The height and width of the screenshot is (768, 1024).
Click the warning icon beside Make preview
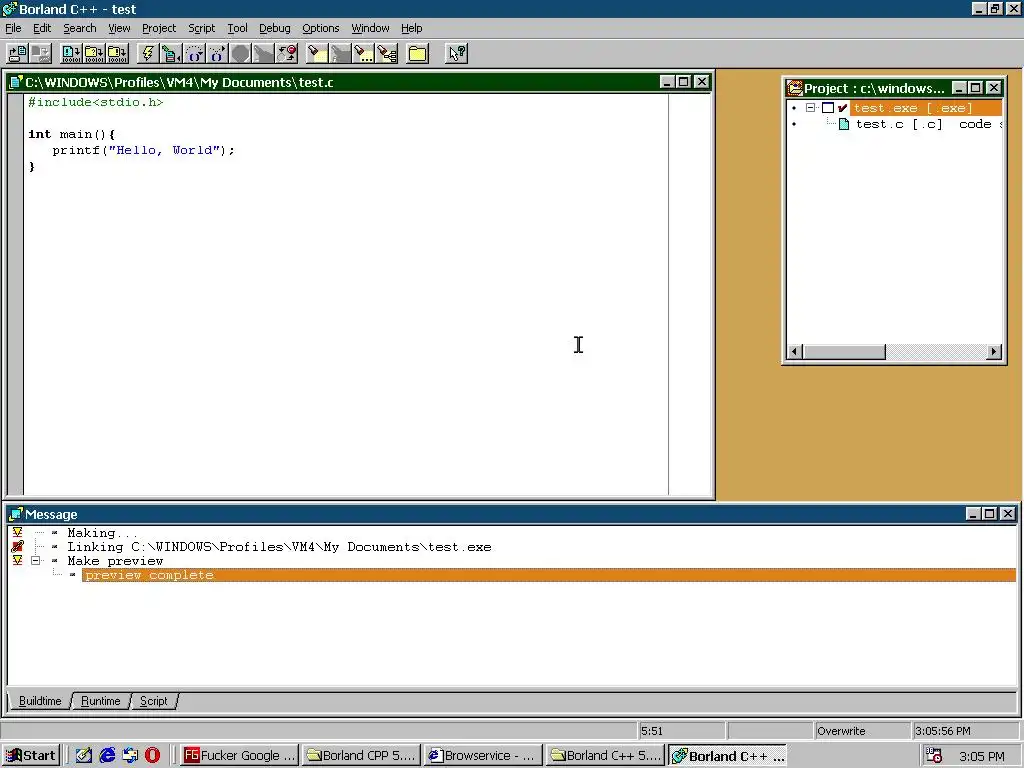click(18, 561)
